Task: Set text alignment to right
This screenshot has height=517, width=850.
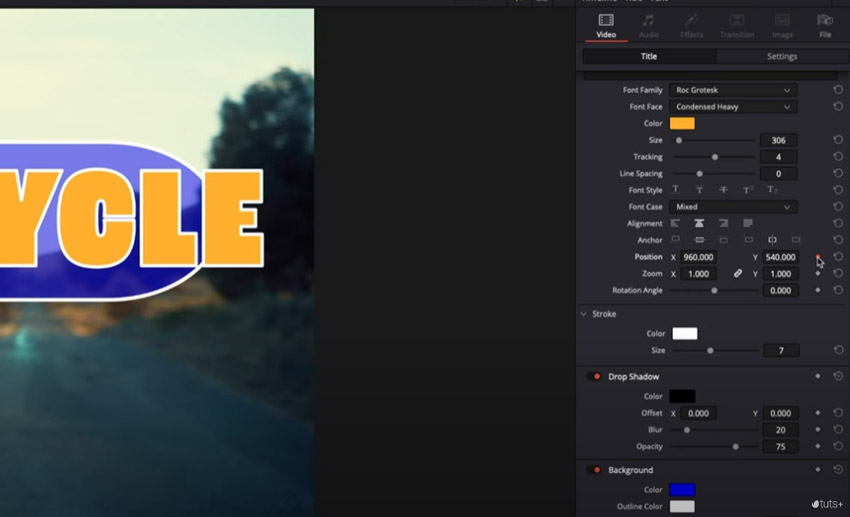Action: coord(723,223)
